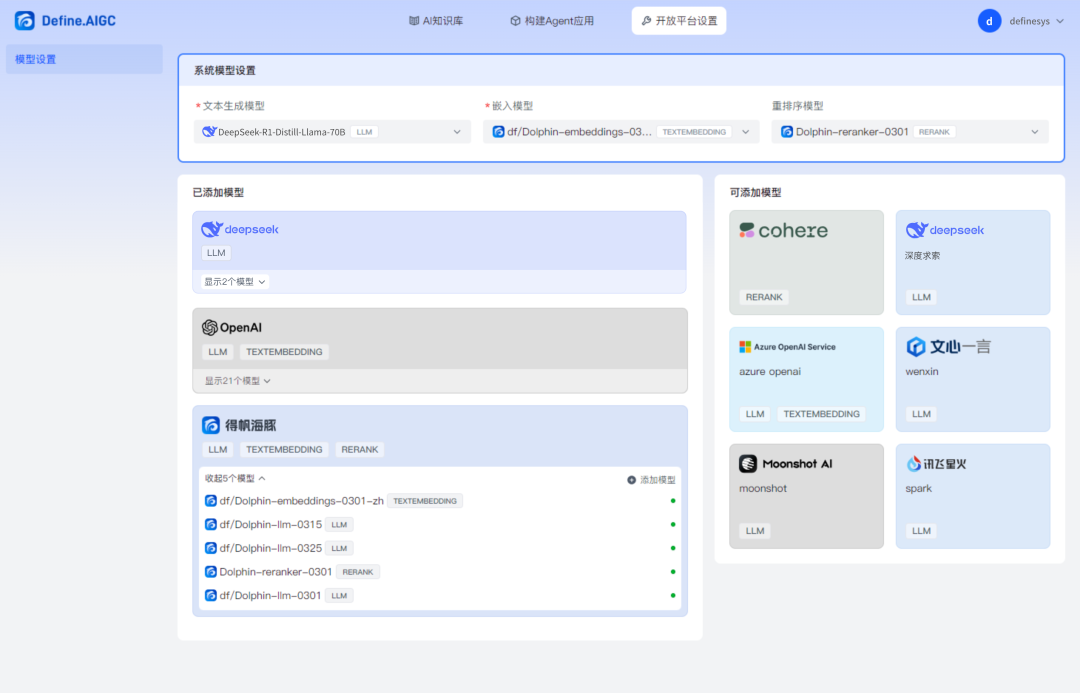Screen dimensions: 1080x693
Task: Open the definesys account menu chevron
Action: click(x=1060, y=21)
